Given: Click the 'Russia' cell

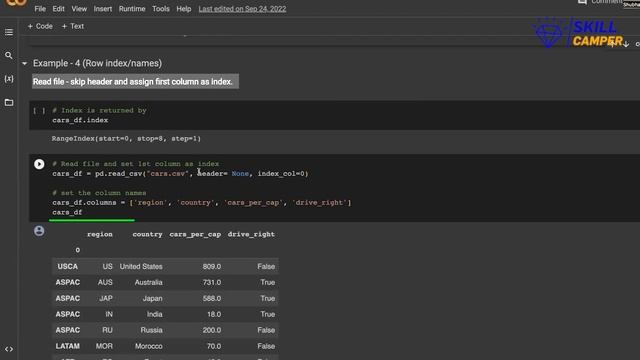Looking at the screenshot, I should 151,330.
